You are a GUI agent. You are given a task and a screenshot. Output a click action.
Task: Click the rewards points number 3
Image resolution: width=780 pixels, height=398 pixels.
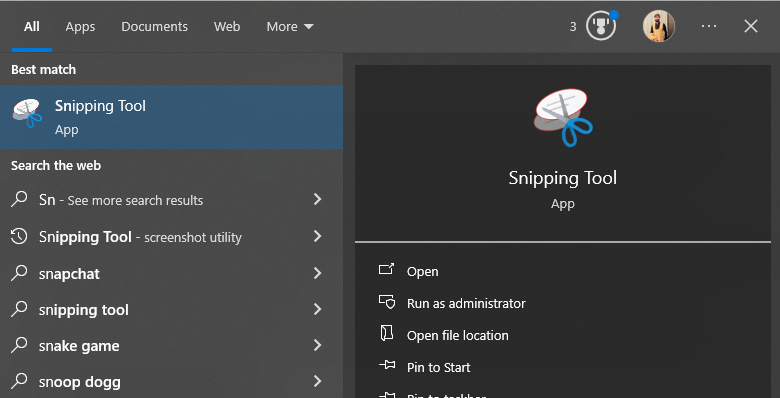[x=573, y=26]
